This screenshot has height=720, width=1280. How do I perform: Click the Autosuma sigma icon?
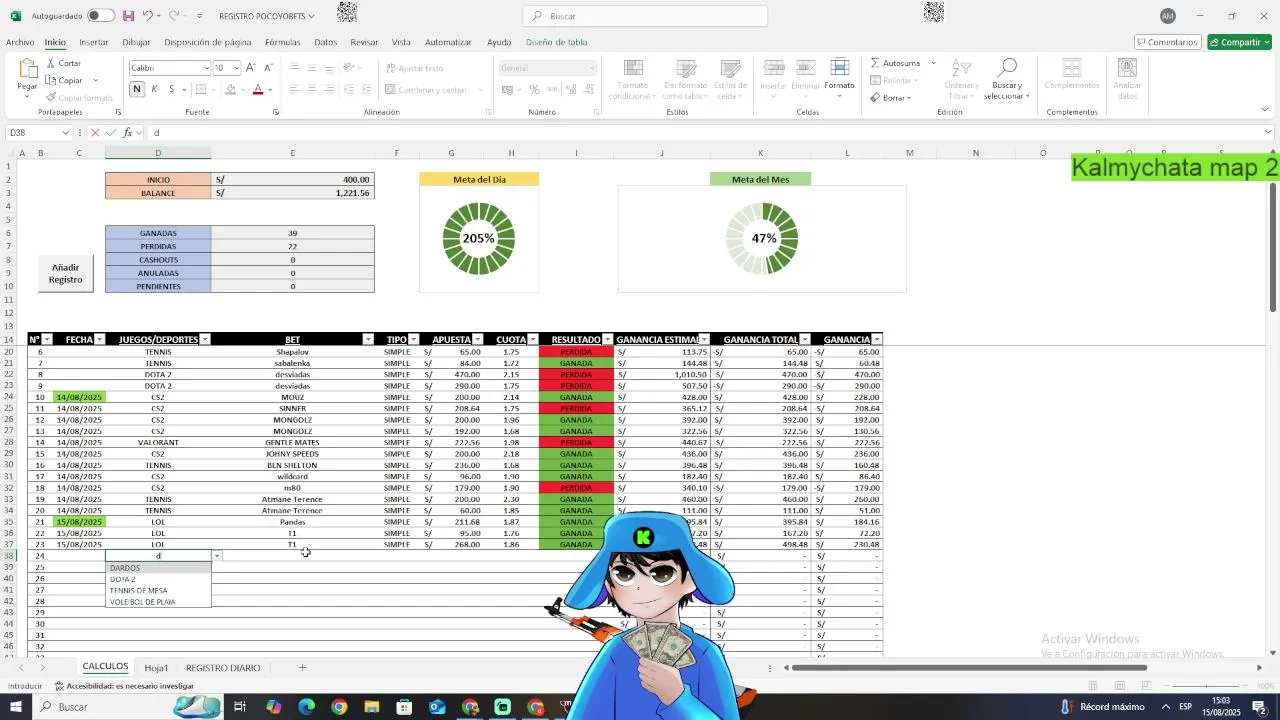[875, 63]
